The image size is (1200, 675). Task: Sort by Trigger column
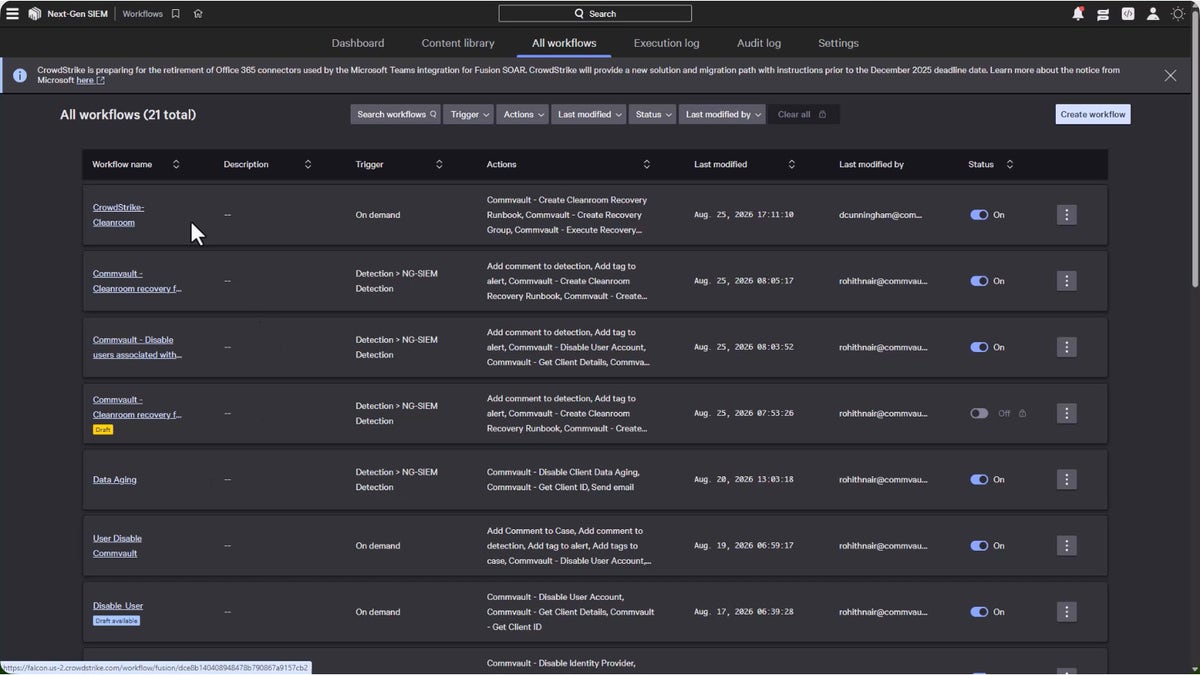tap(439, 164)
